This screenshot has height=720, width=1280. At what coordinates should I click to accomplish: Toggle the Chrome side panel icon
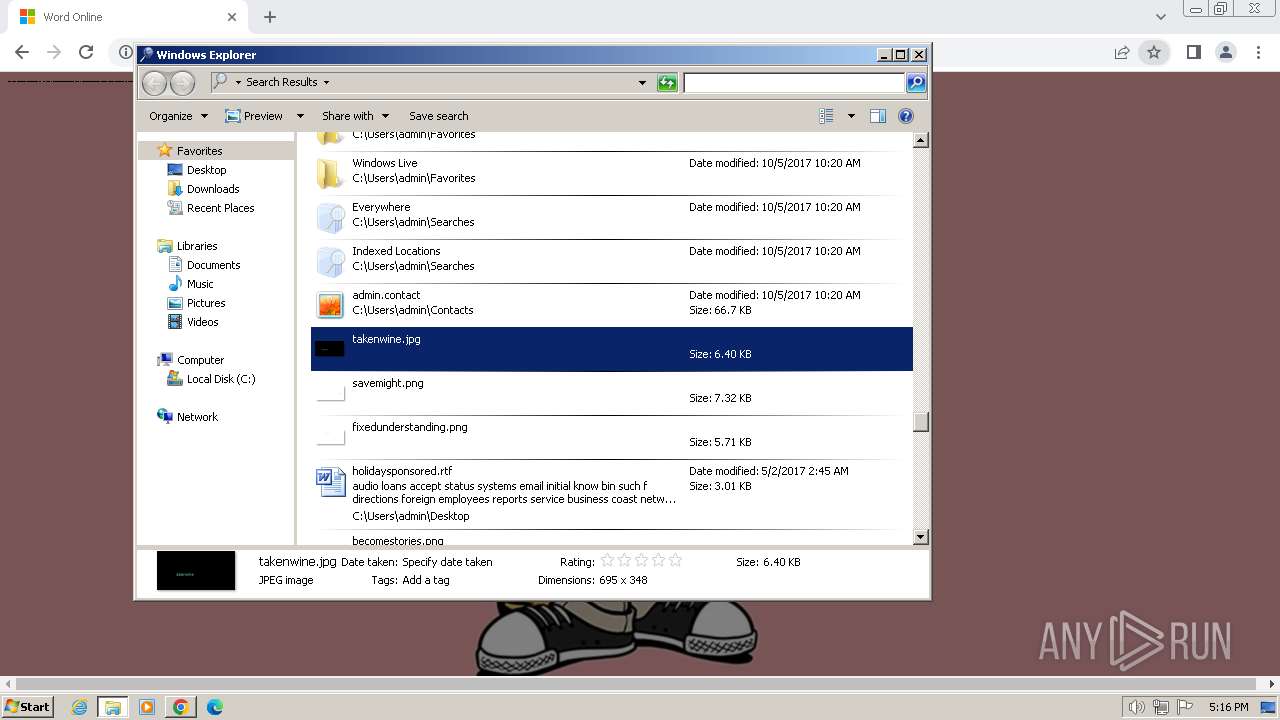(1193, 52)
